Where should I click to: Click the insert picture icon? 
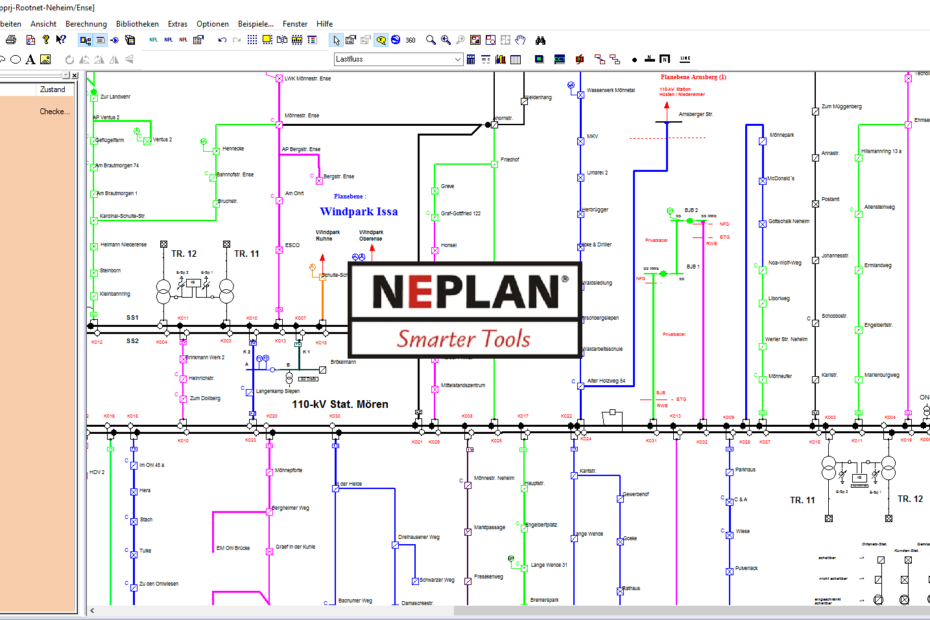(x=45, y=59)
